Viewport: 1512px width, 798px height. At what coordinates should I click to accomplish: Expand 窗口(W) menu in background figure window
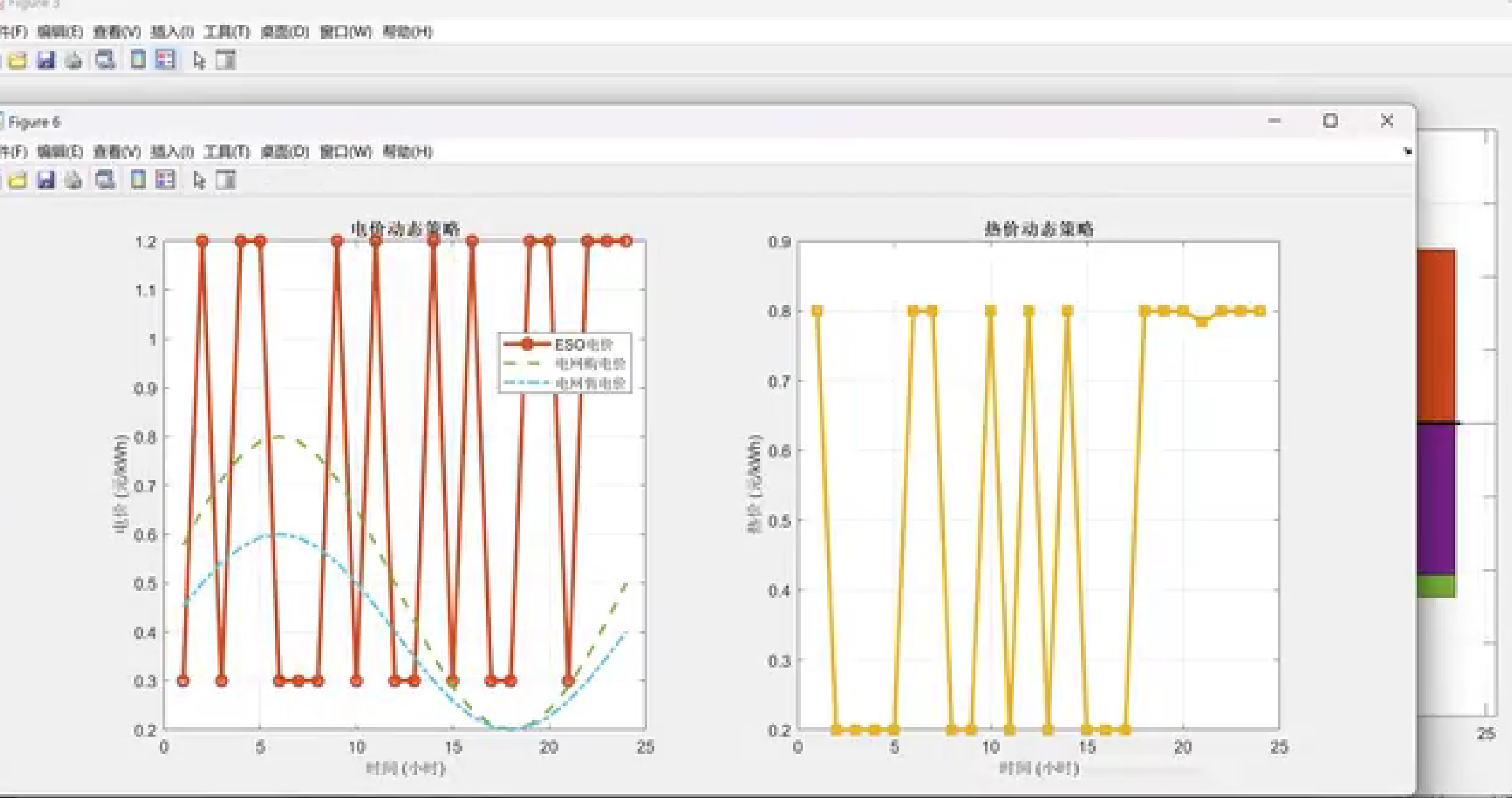coord(345,31)
